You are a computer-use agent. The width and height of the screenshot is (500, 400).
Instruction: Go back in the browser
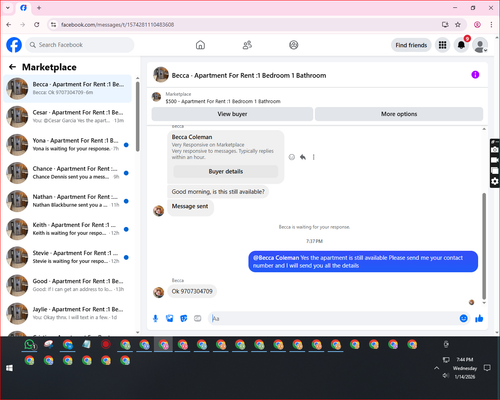[9, 25]
